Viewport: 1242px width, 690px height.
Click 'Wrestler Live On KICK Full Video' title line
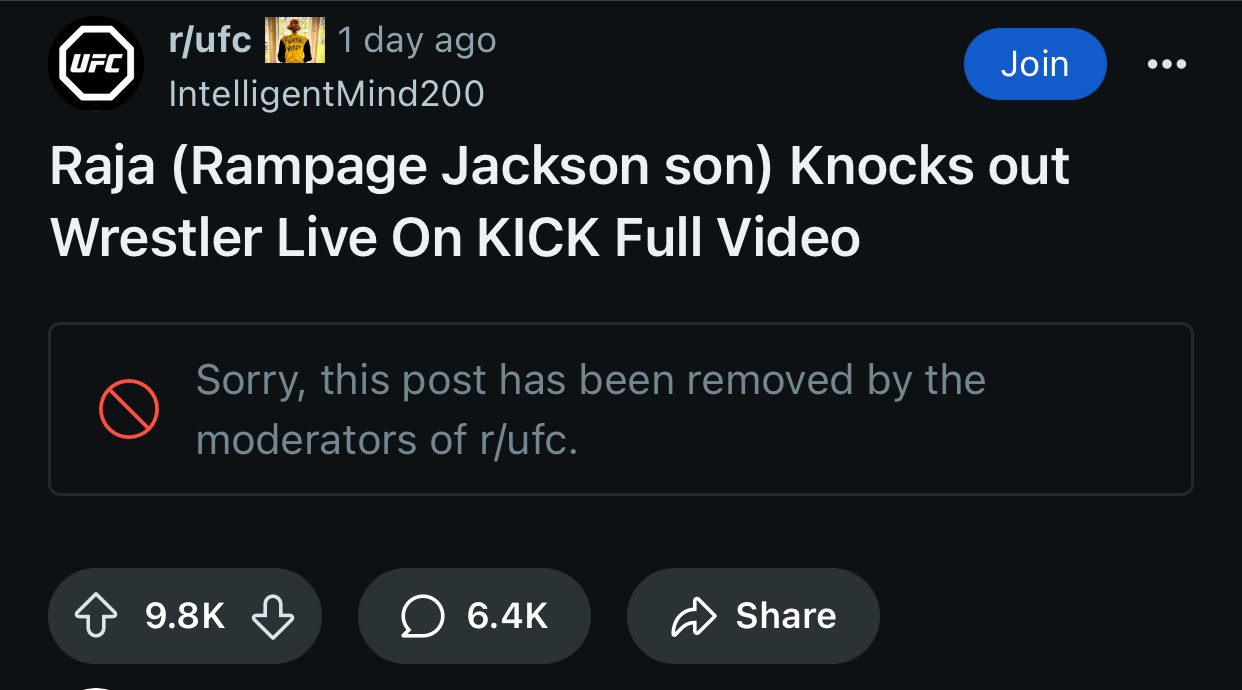click(455, 238)
